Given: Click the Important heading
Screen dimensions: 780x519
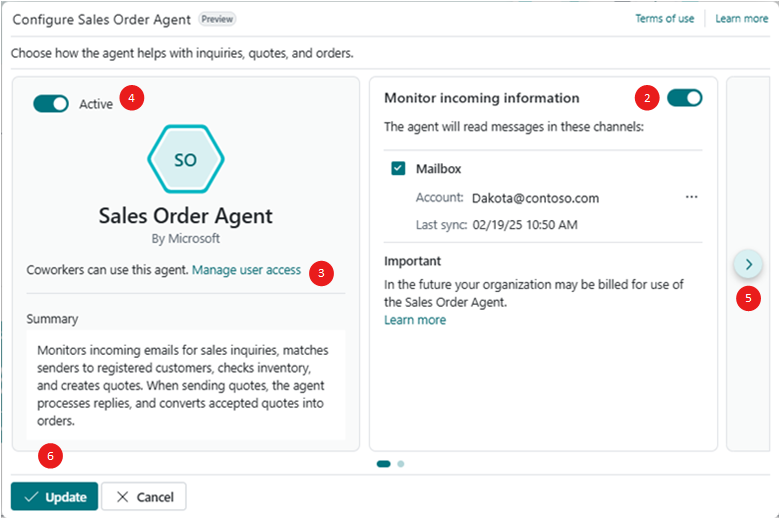Looking at the screenshot, I should tap(412, 261).
